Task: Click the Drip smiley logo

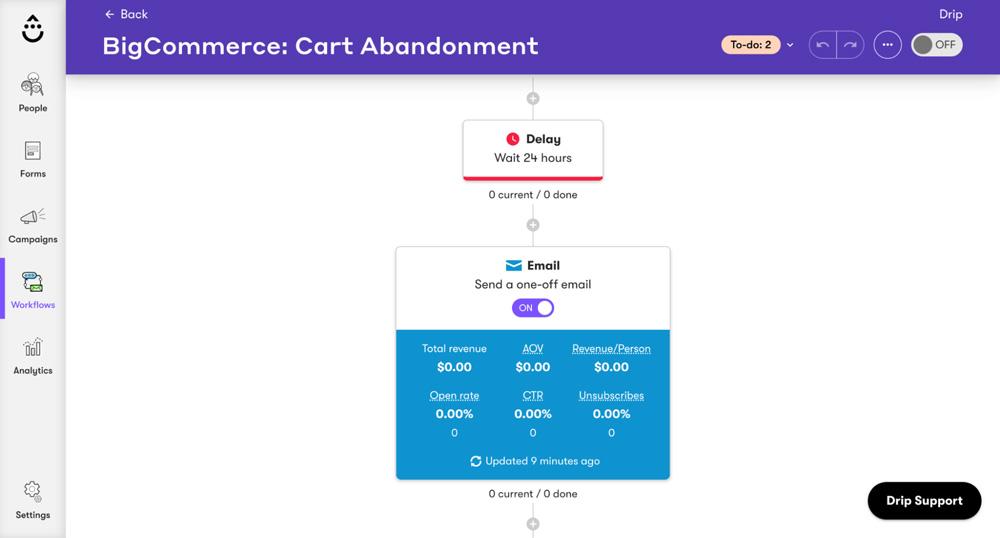Action: click(x=33, y=29)
